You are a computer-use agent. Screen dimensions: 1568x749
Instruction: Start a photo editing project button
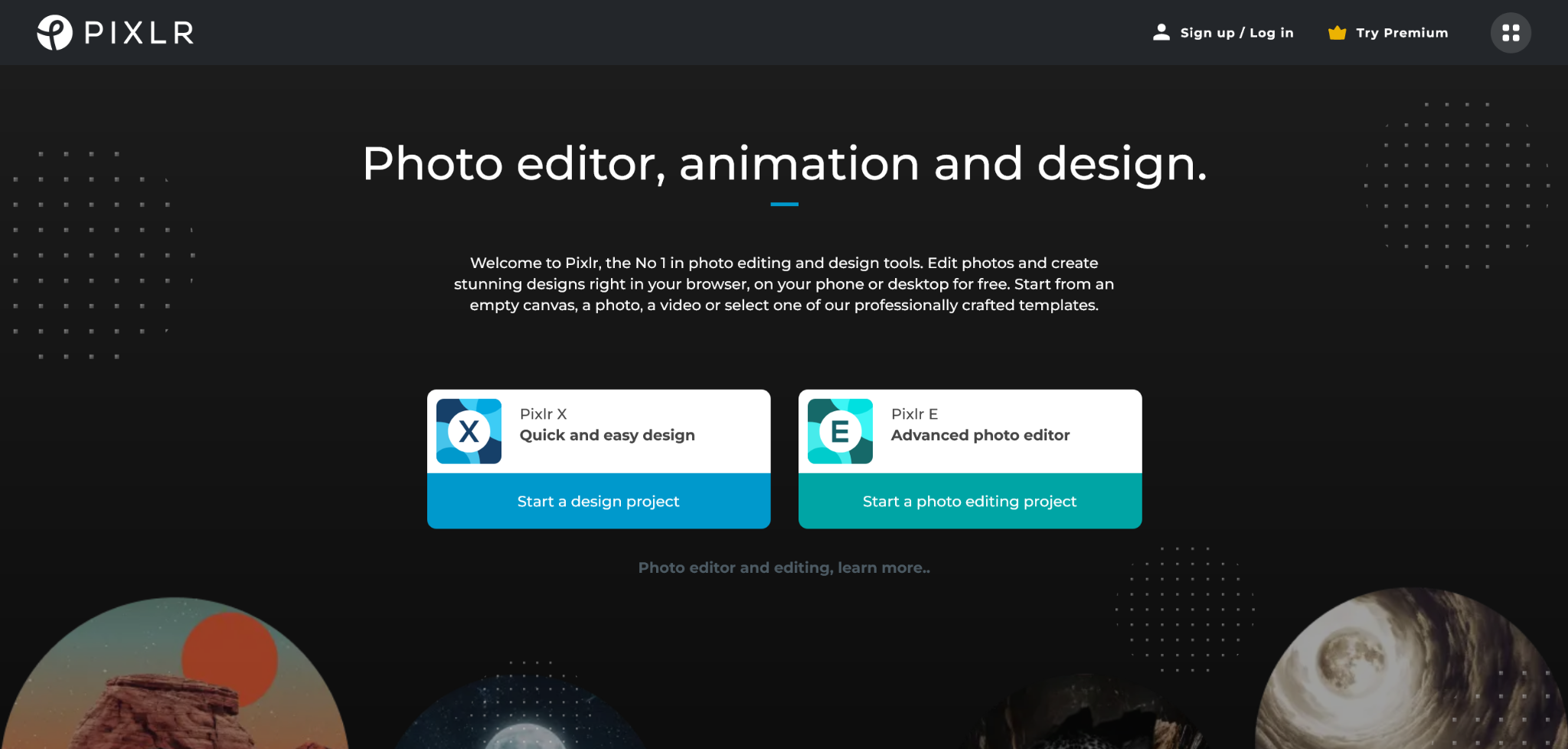(970, 501)
